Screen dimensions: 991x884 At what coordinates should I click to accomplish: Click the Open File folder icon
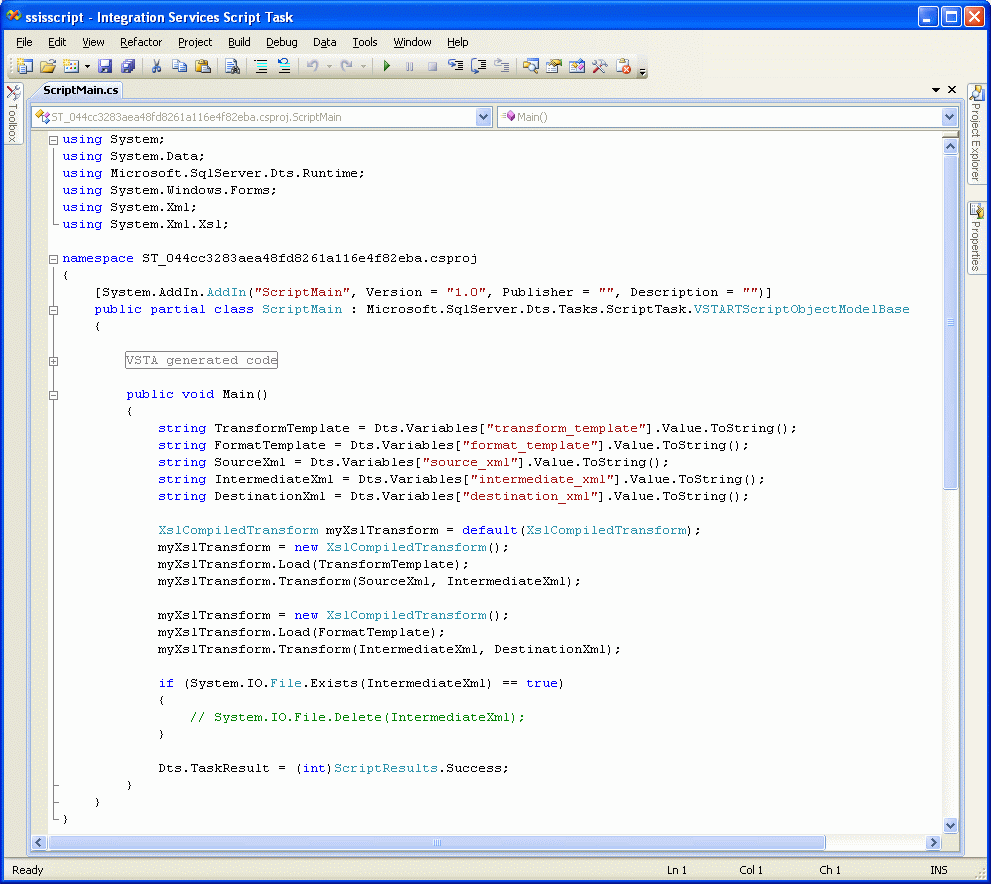click(x=47, y=66)
